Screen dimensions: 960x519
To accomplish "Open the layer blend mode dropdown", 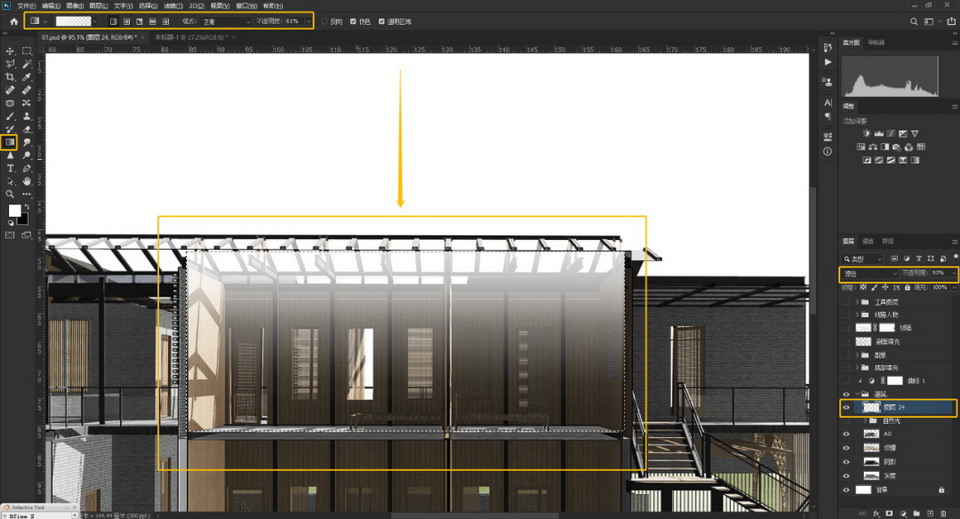I will click(x=868, y=273).
